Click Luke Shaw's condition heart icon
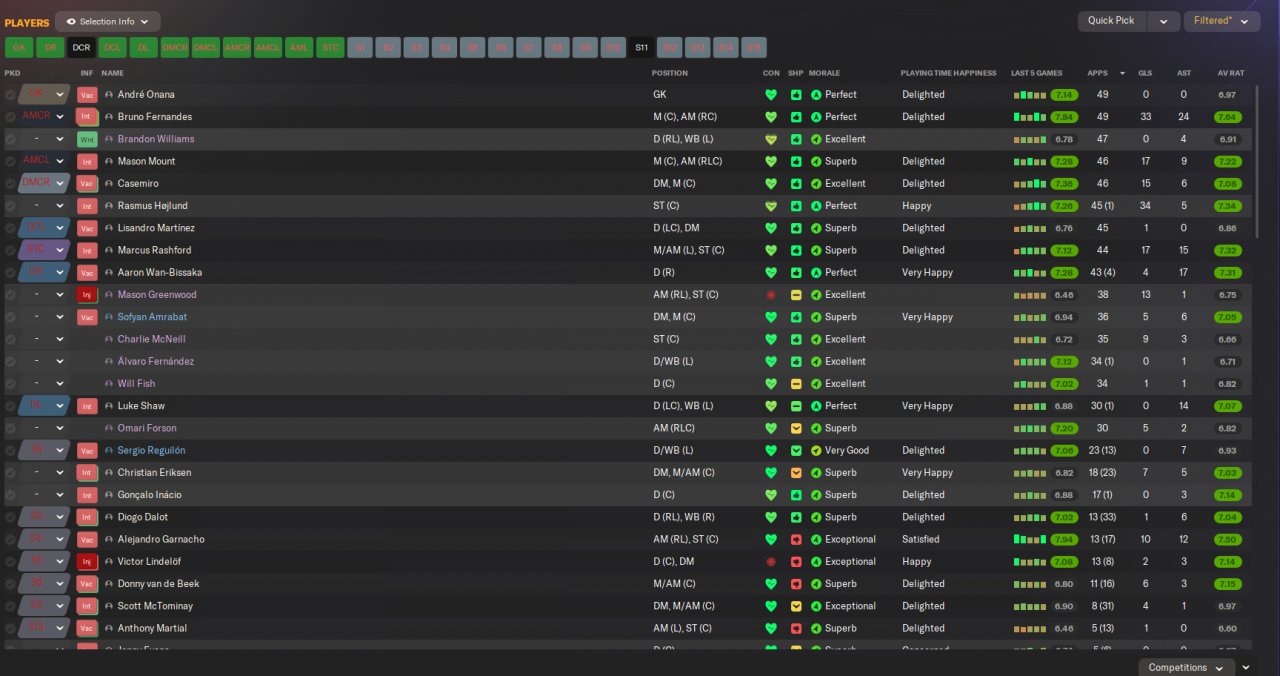This screenshot has width=1280, height=676. click(x=770, y=406)
